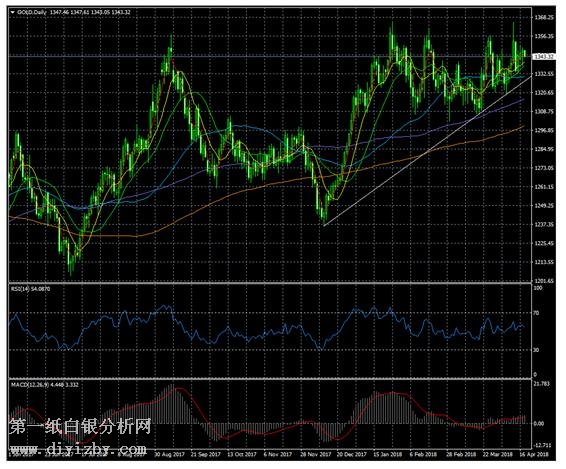Select the GOLD,Daily chart title
566x469 pixels.
(32, 12)
